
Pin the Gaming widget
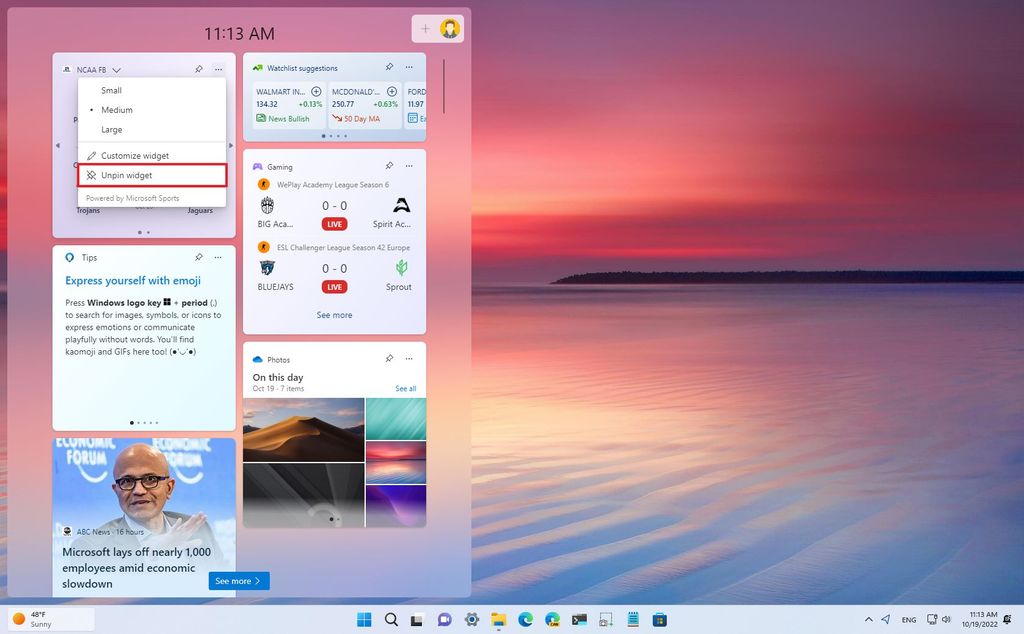(390, 166)
